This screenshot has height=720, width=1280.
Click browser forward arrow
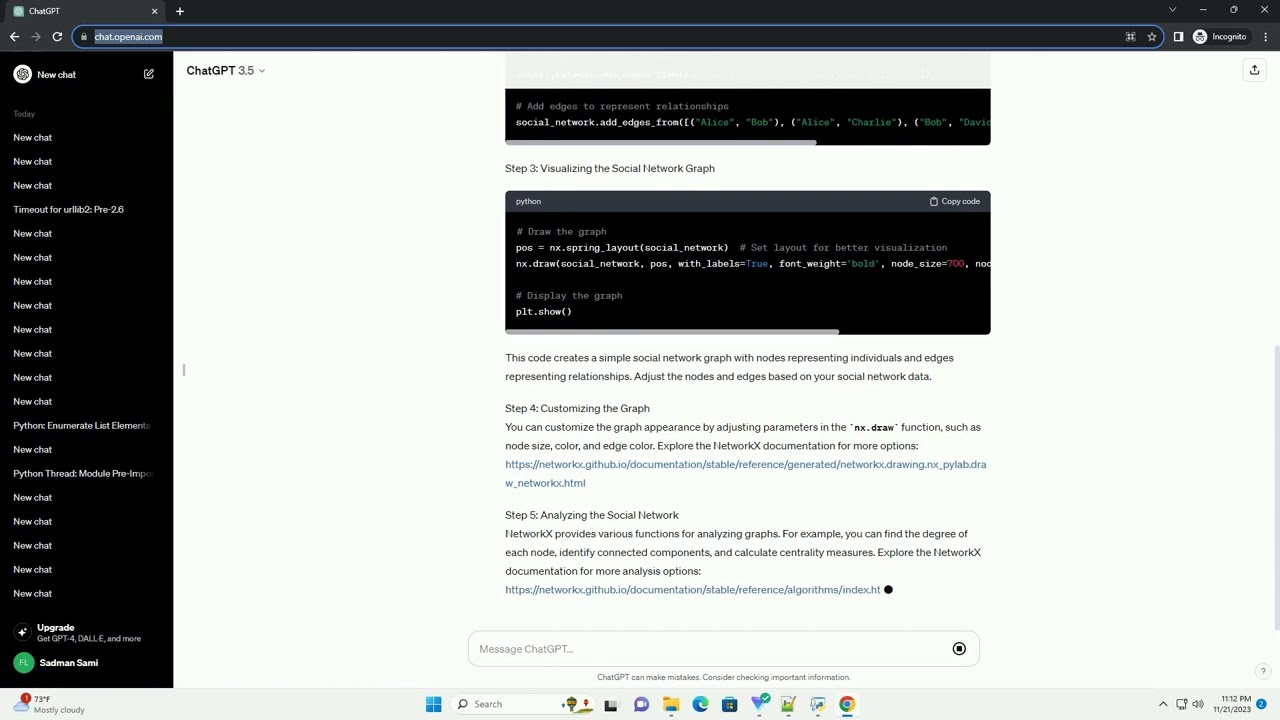pyautogui.click(x=36, y=37)
